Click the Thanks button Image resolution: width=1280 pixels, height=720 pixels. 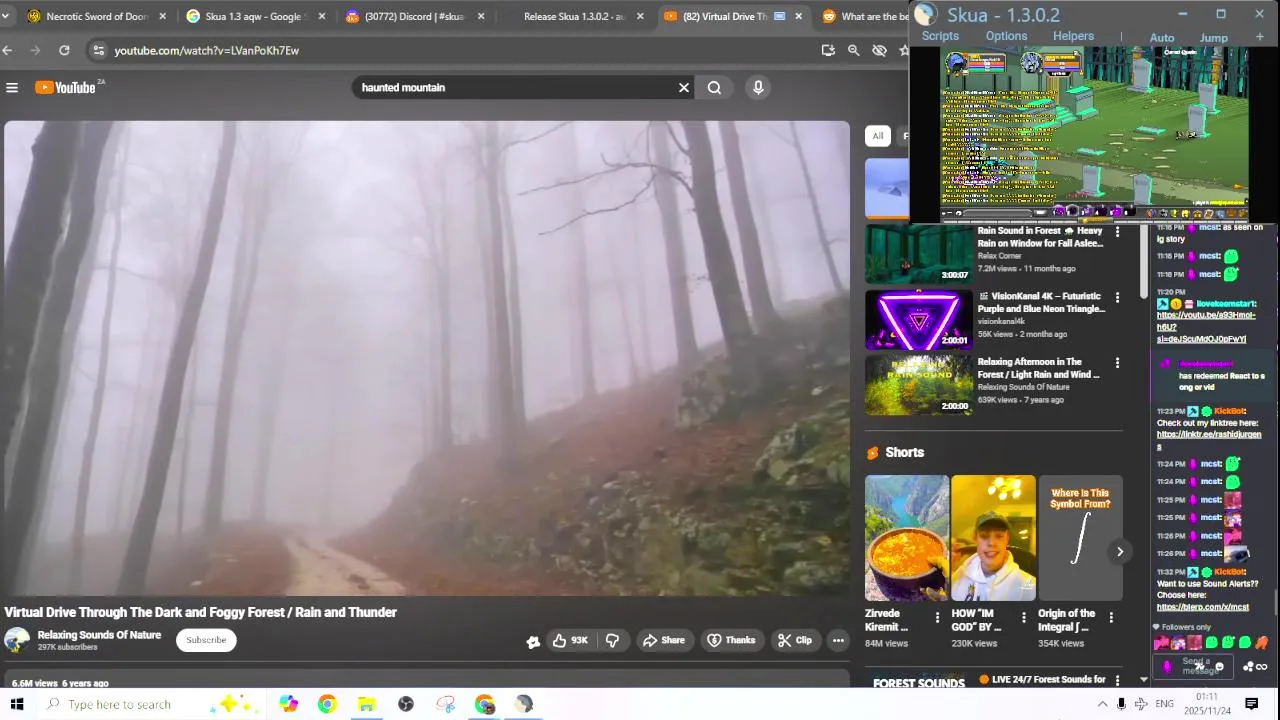(x=731, y=640)
